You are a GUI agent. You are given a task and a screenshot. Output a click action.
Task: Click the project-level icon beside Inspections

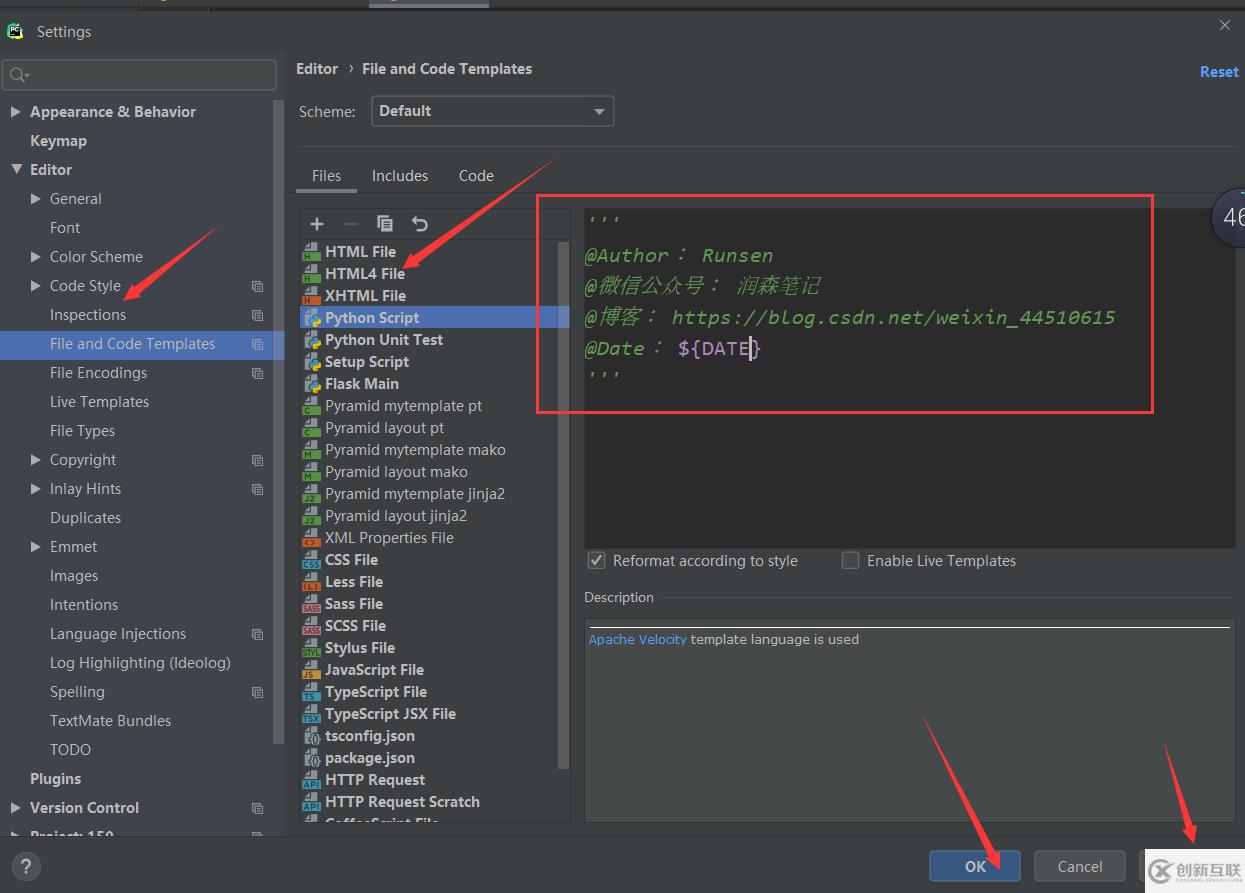tap(257, 315)
